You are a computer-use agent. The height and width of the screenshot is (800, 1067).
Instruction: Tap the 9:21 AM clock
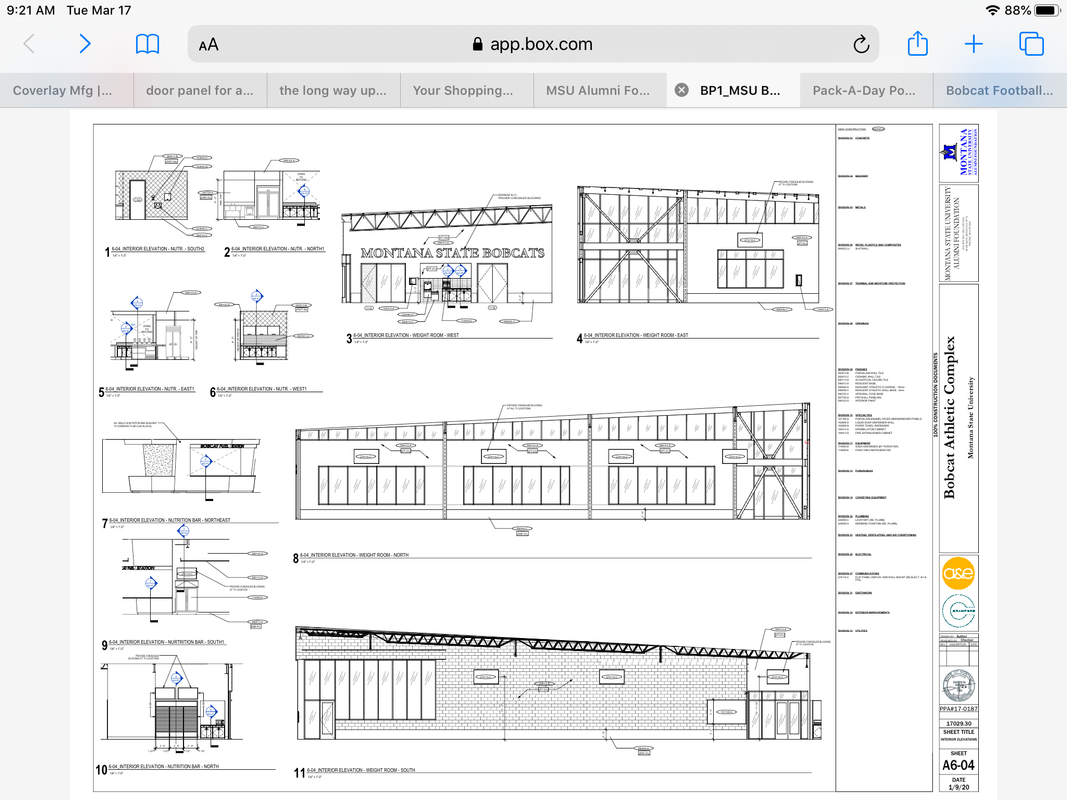(x=31, y=10)
